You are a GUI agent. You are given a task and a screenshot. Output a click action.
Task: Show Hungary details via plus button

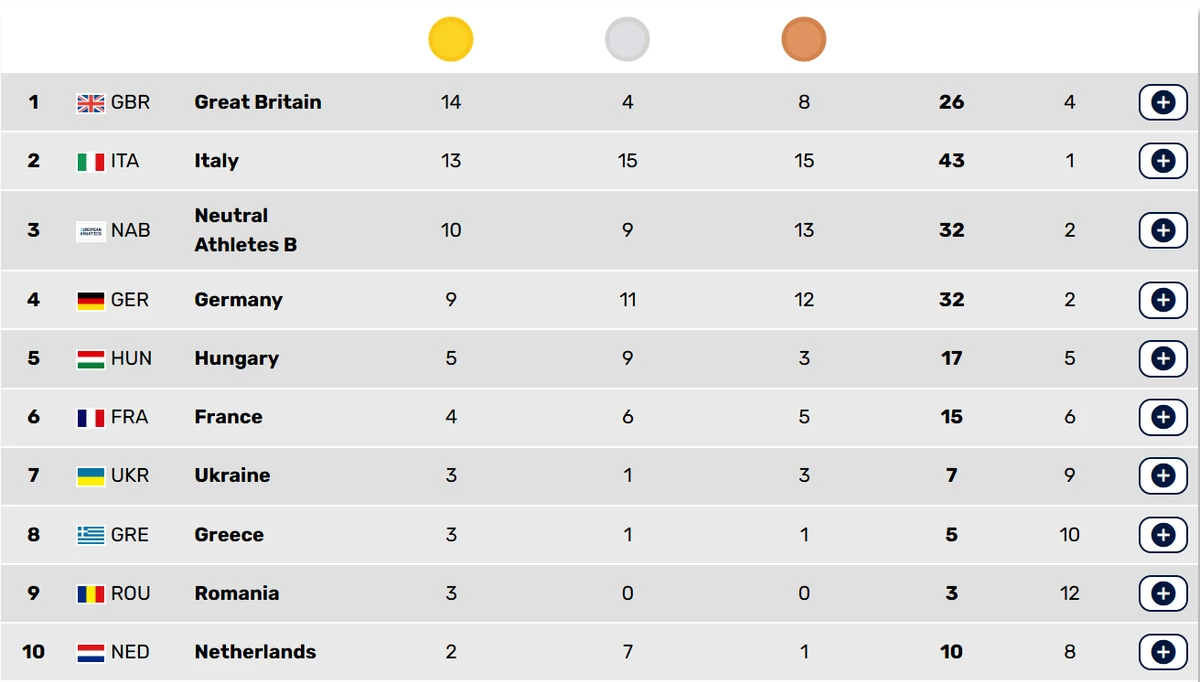(1163, 358)
